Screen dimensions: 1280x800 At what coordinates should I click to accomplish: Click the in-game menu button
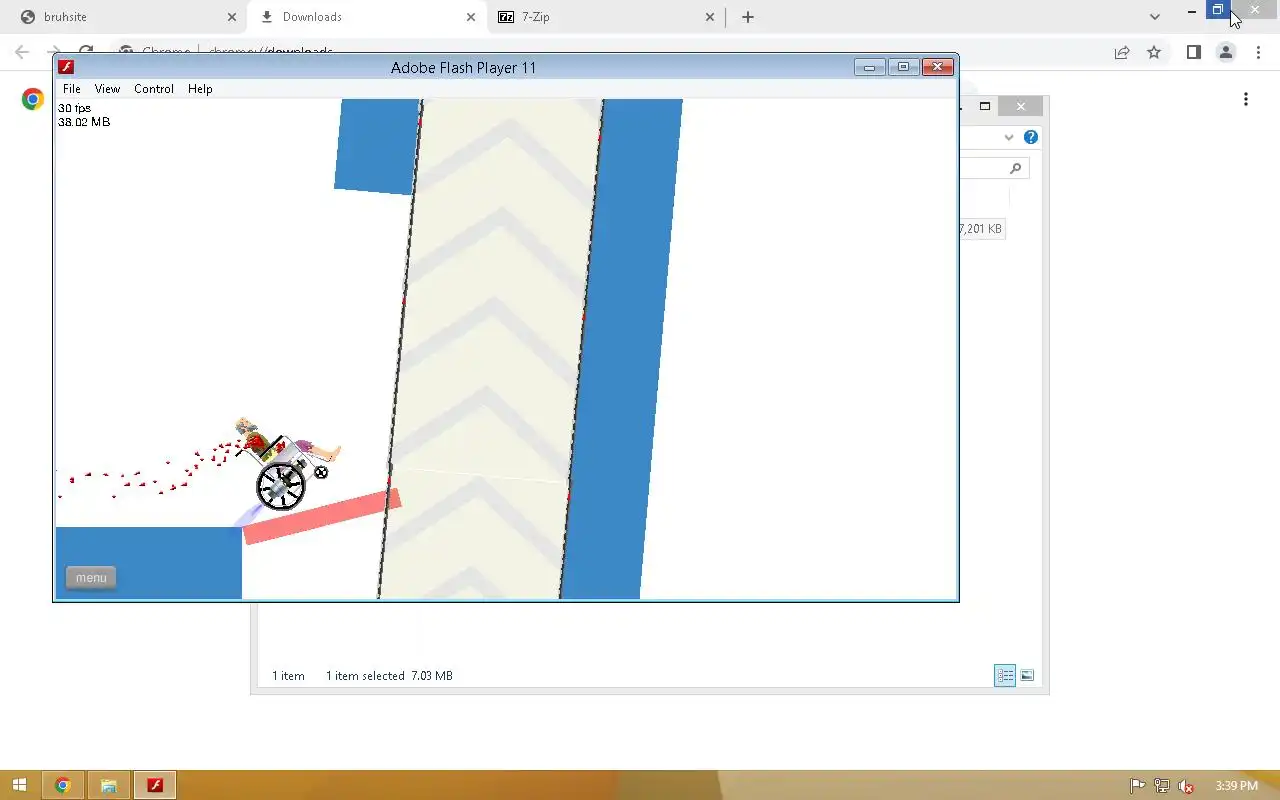91,577
